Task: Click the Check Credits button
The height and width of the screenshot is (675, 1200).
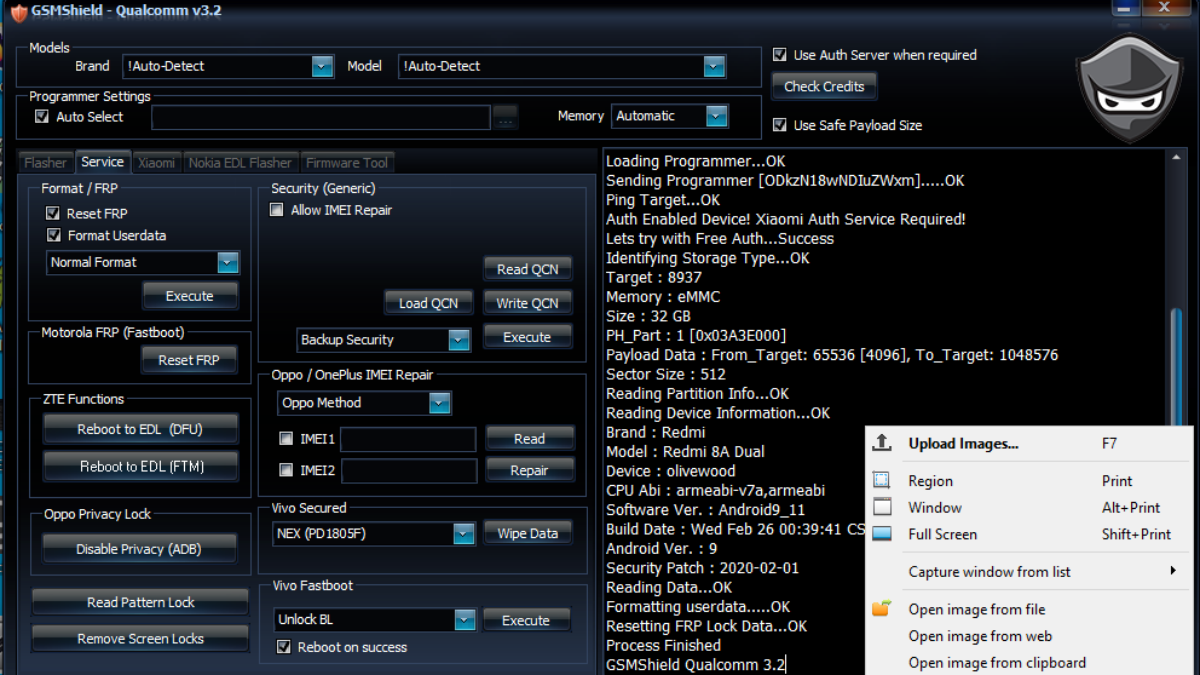Action: [x=824, y=87]
